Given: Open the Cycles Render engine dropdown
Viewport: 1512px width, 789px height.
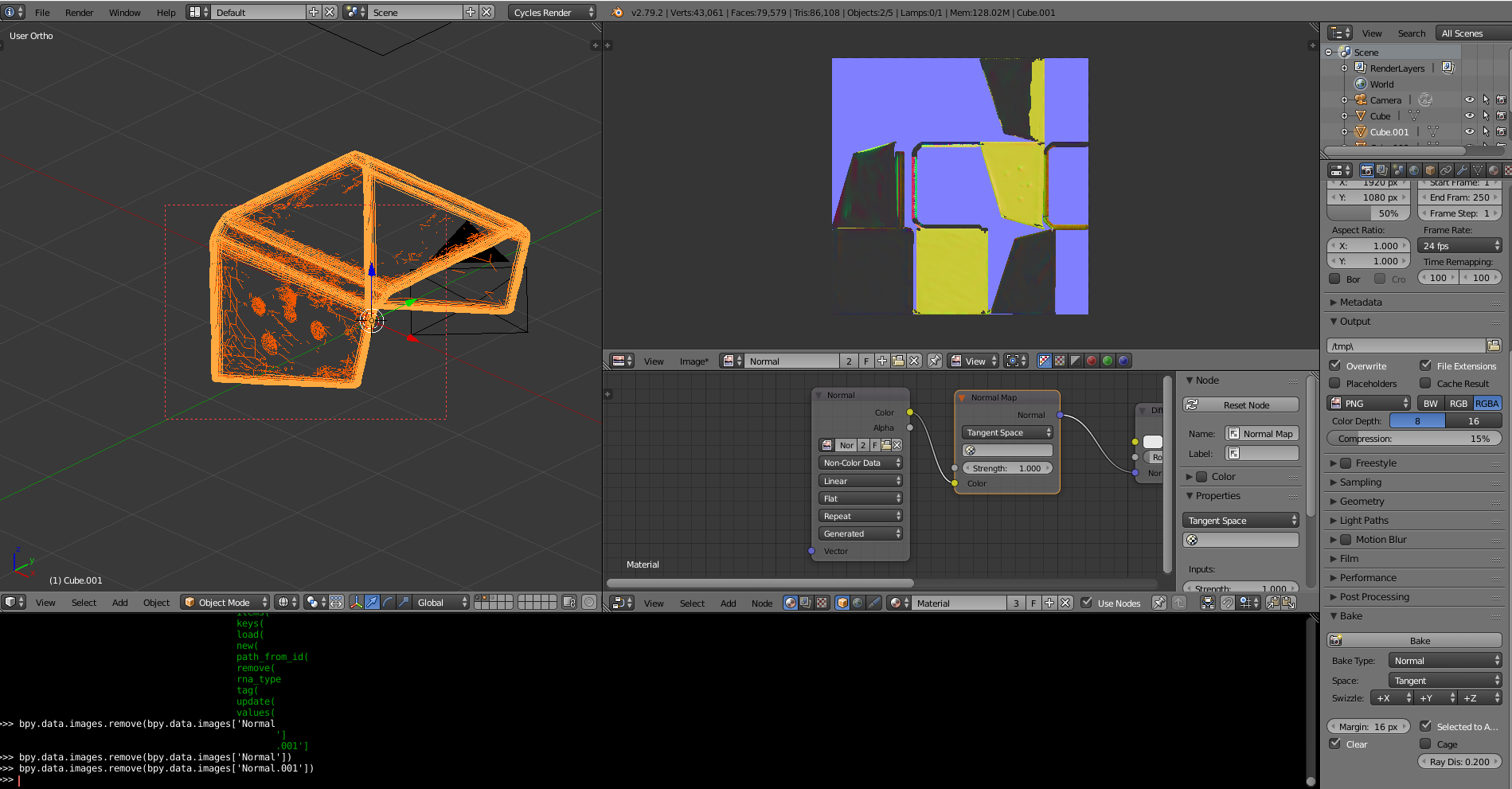Looking at the screenshot, I should [552, 12].
